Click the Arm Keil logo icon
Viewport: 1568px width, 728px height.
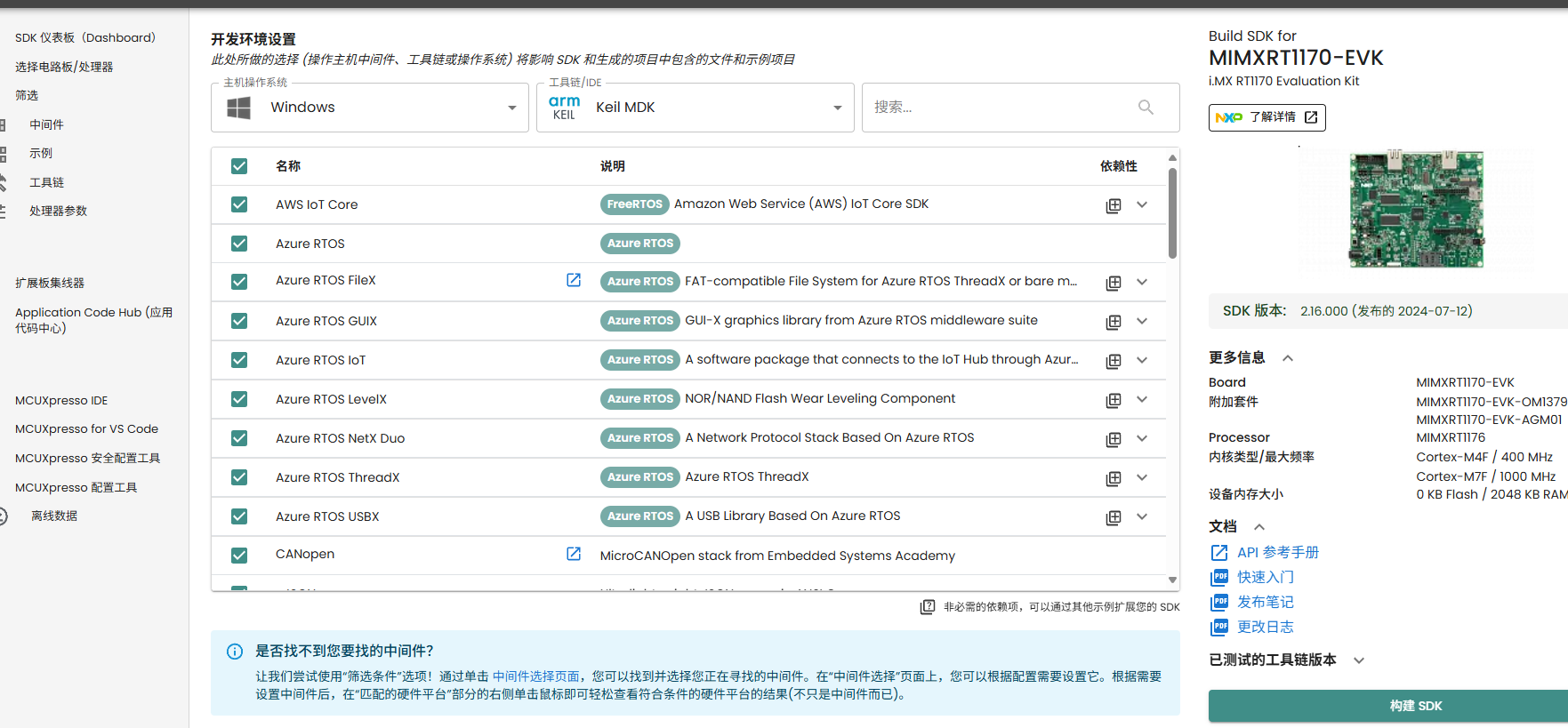tap(564, 108)
